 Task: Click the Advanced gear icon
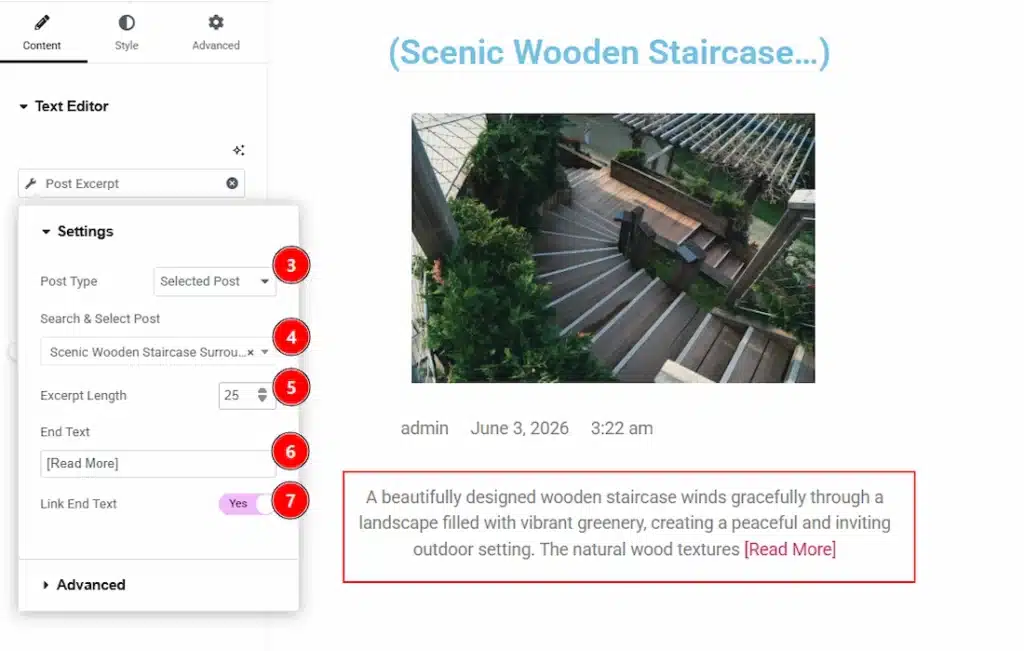216,22
